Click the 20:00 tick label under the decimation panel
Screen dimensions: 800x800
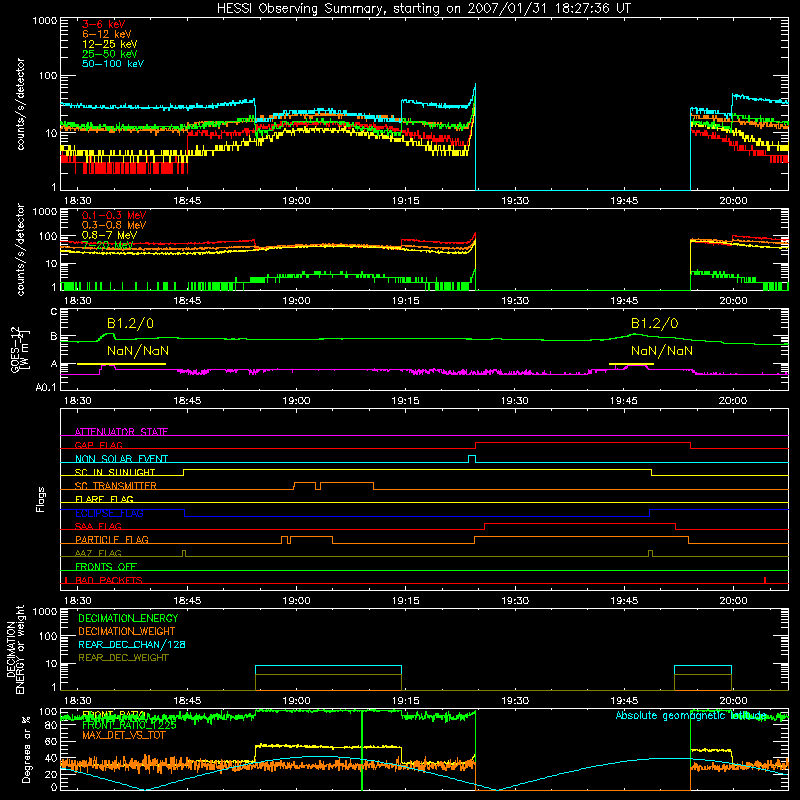pyautogui.click(x=733, y=701)
